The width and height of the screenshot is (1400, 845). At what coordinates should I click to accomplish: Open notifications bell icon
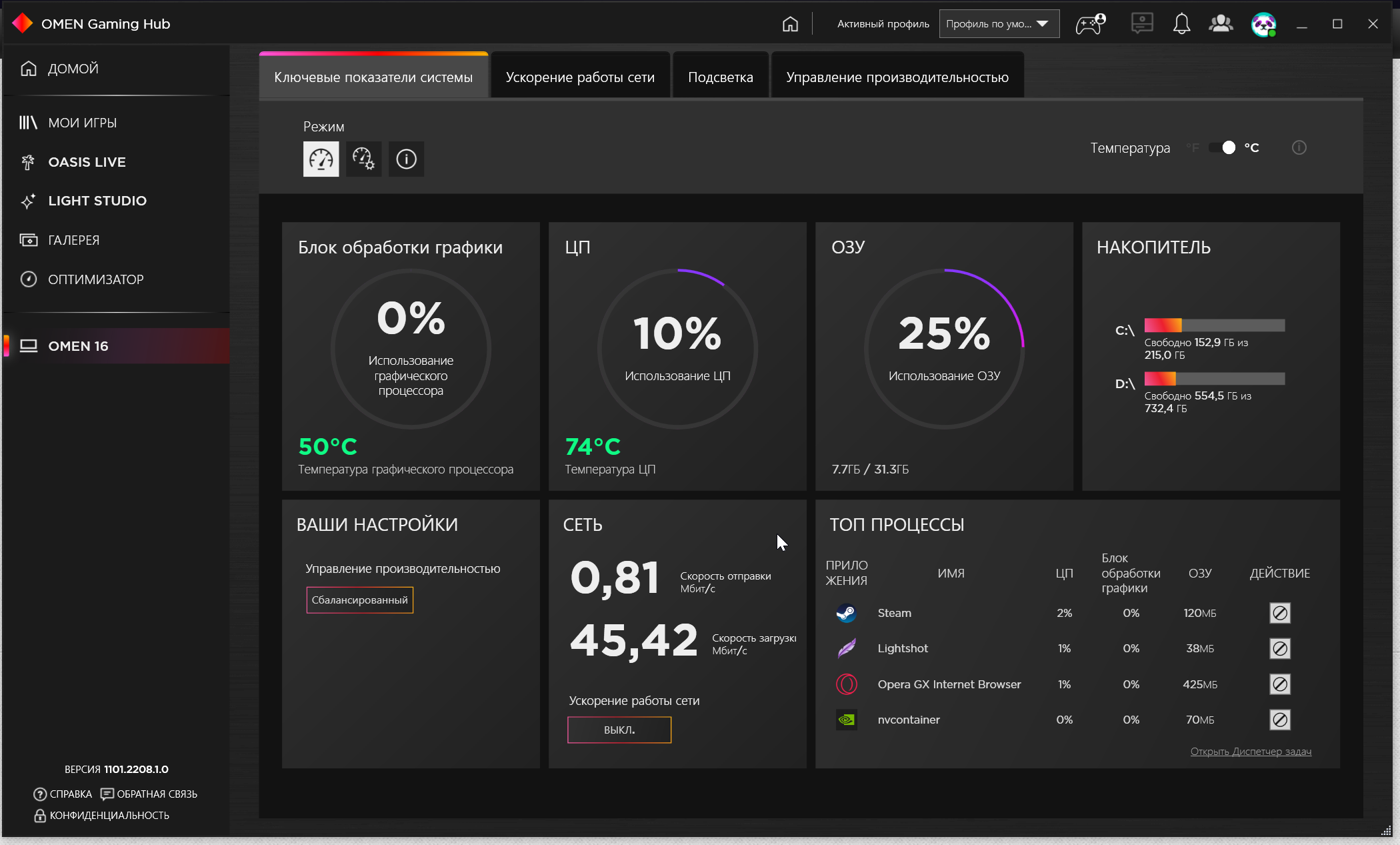1181,24
